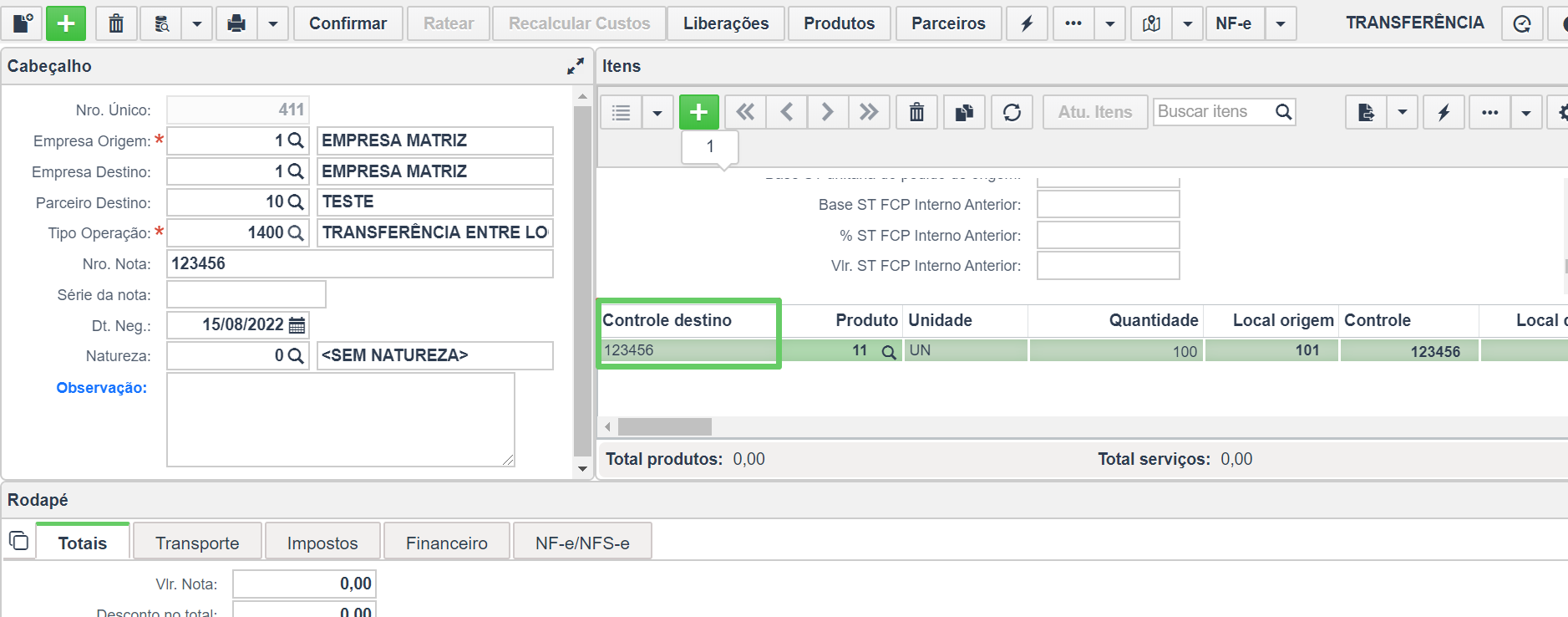Click the Itens horizontal scrollbar thumb

[664, 427]
